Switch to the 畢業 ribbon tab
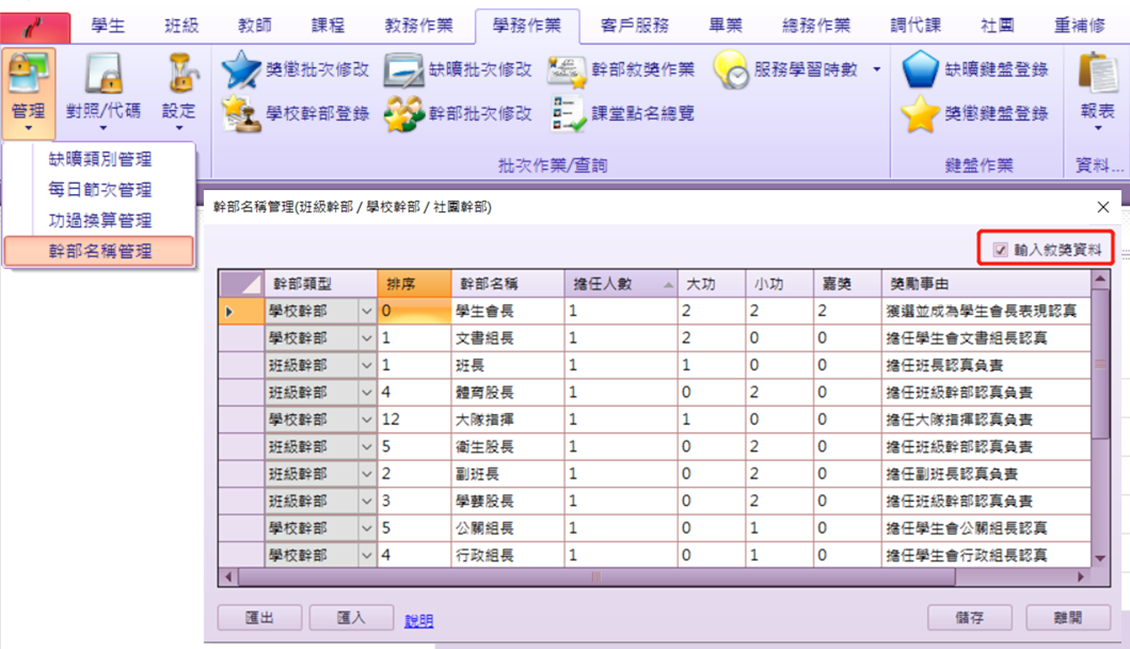The width and height of the screenshot is (1130, 649). [x=726, y=26]
